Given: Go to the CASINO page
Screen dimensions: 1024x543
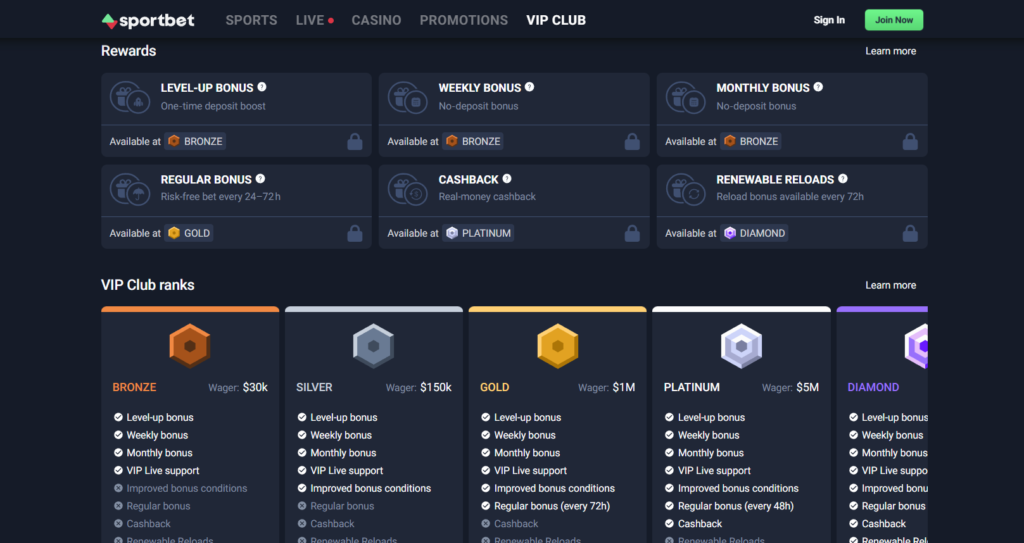Looking at the screenshot, I should (376, 20).
